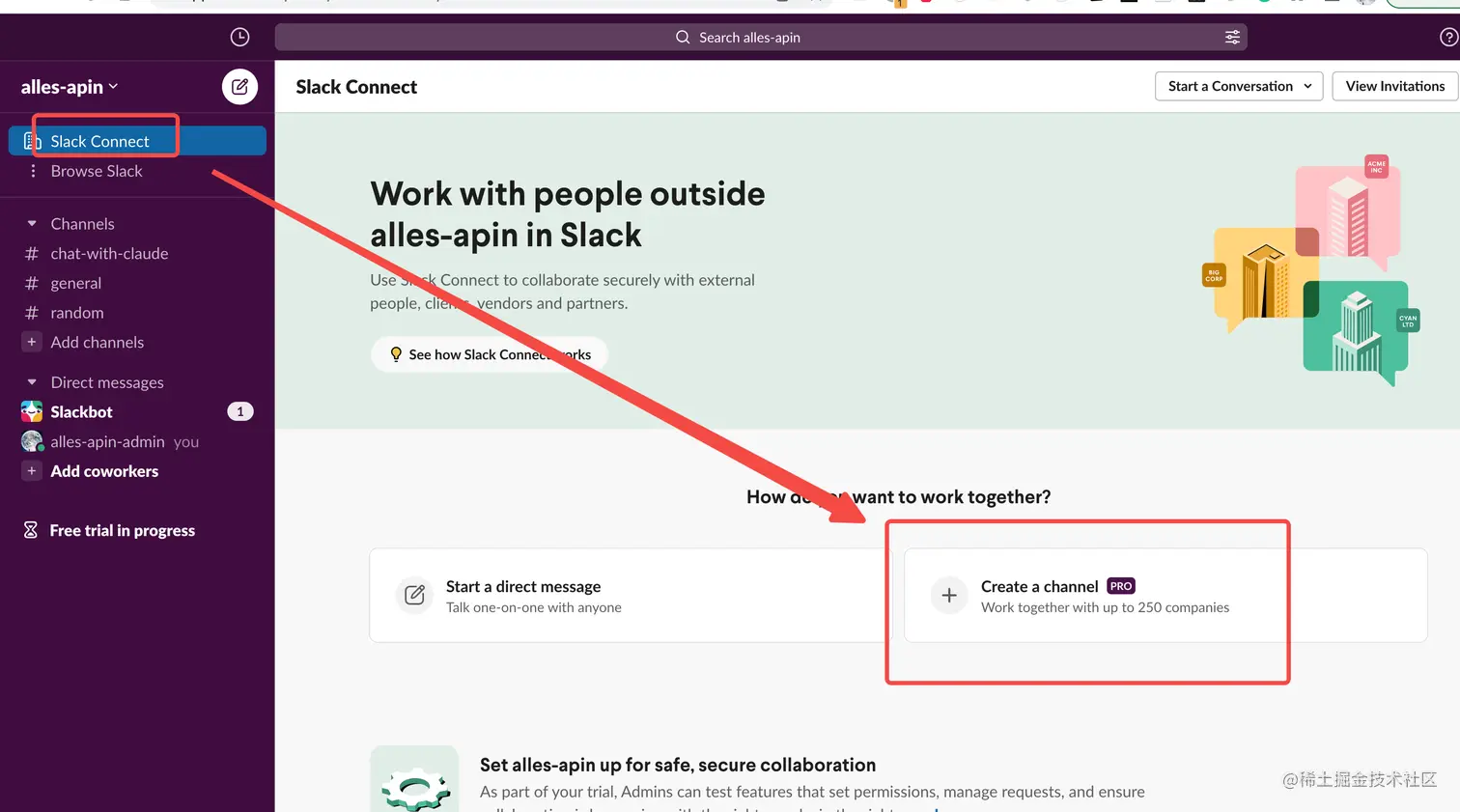Screen dimensions: 1460x812
Task: Click the company buildings illustration
Action: click(1310, 270)
